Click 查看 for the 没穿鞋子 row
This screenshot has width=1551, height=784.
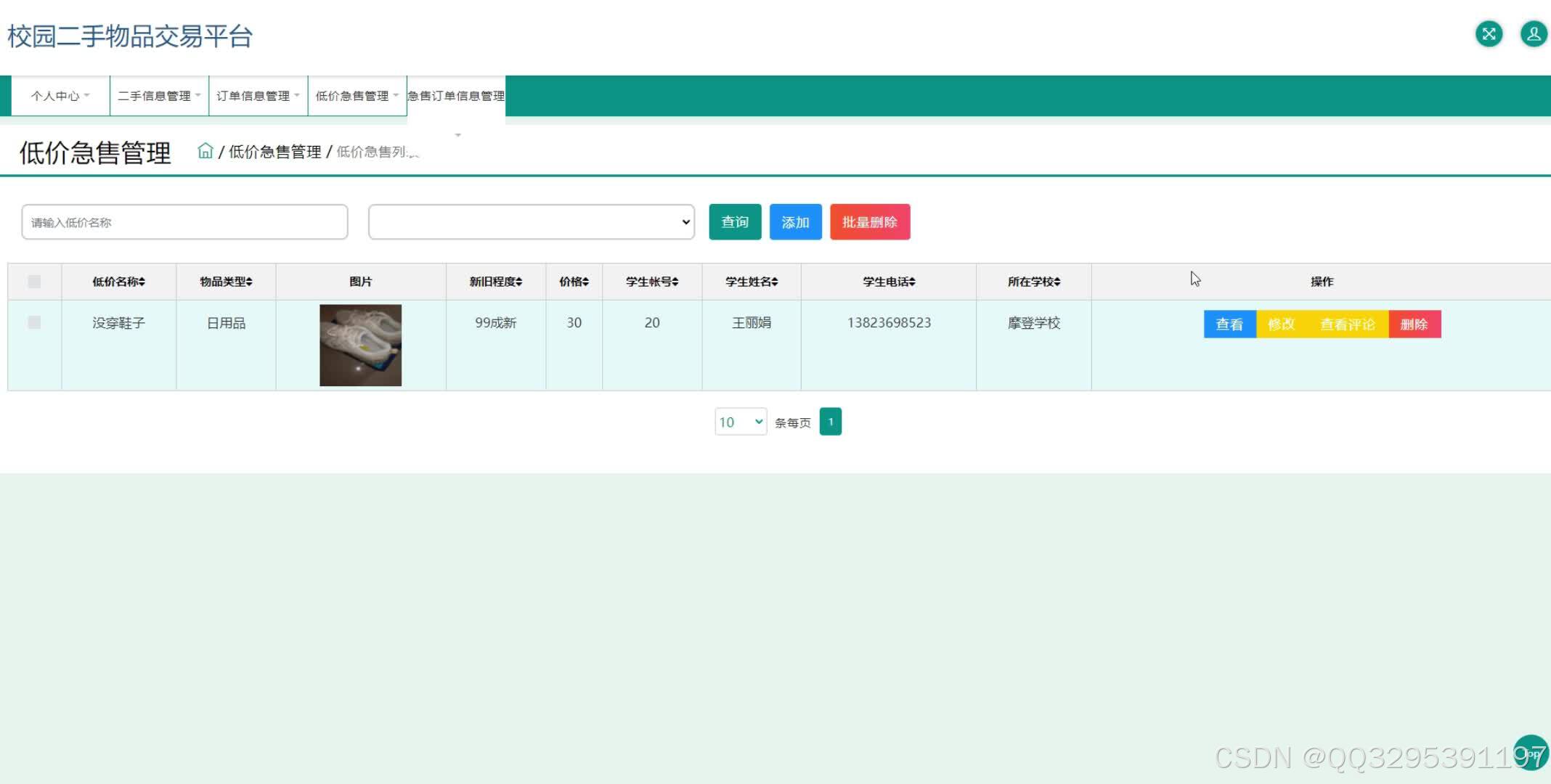tap(1229, 324)
